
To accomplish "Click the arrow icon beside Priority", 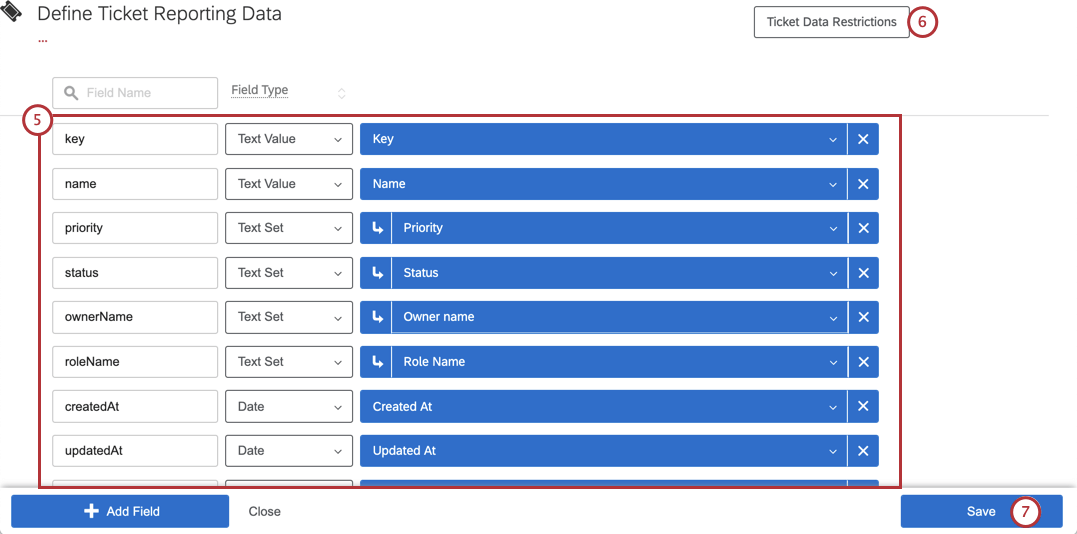I will pos(376,228).
